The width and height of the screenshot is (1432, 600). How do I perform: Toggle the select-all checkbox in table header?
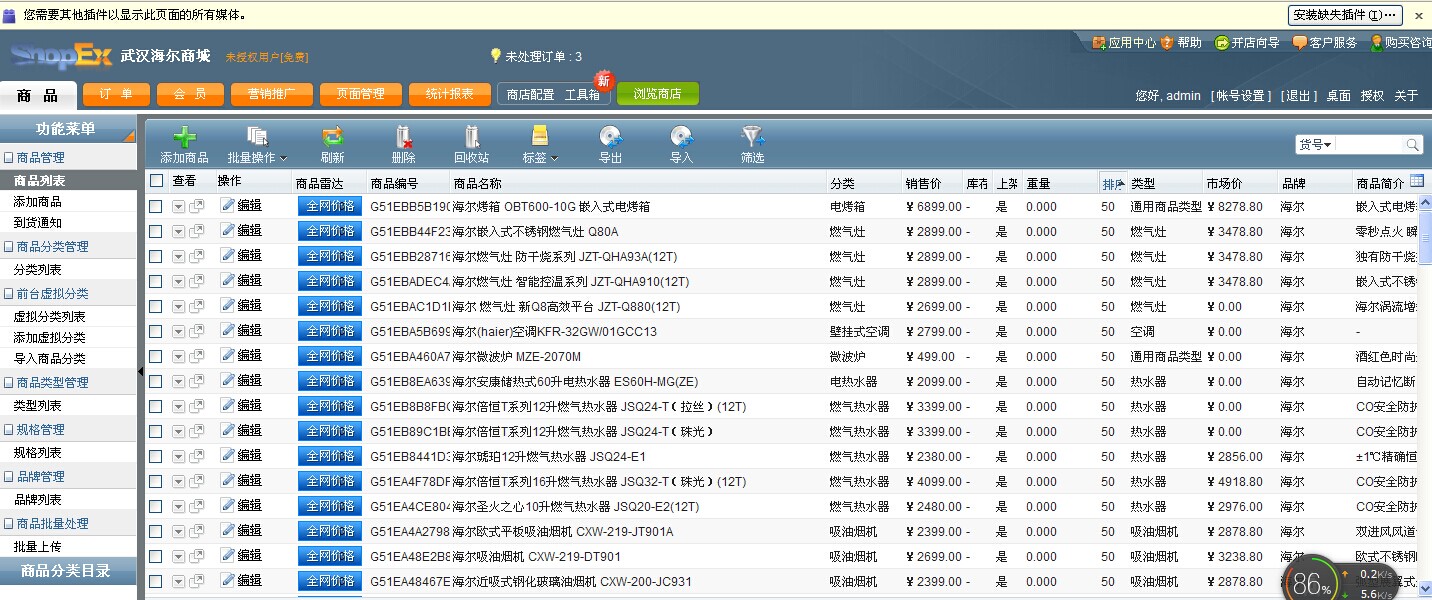[156, 181]
